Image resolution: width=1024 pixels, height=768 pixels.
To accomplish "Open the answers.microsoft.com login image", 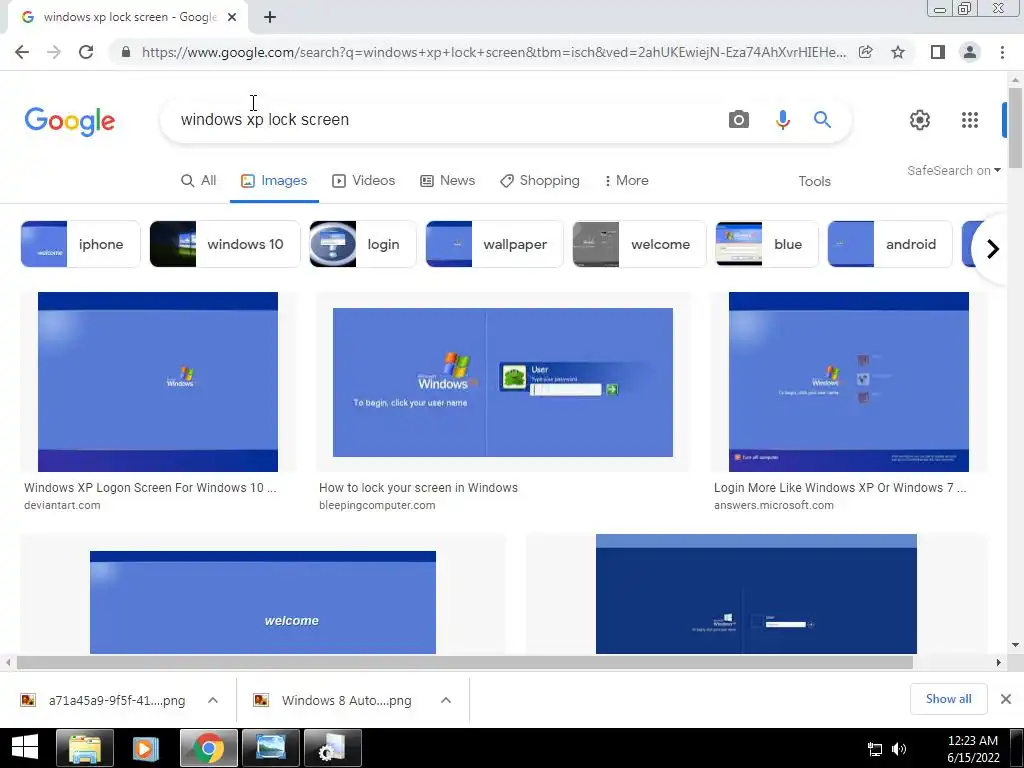I will [x=849, y=382].
